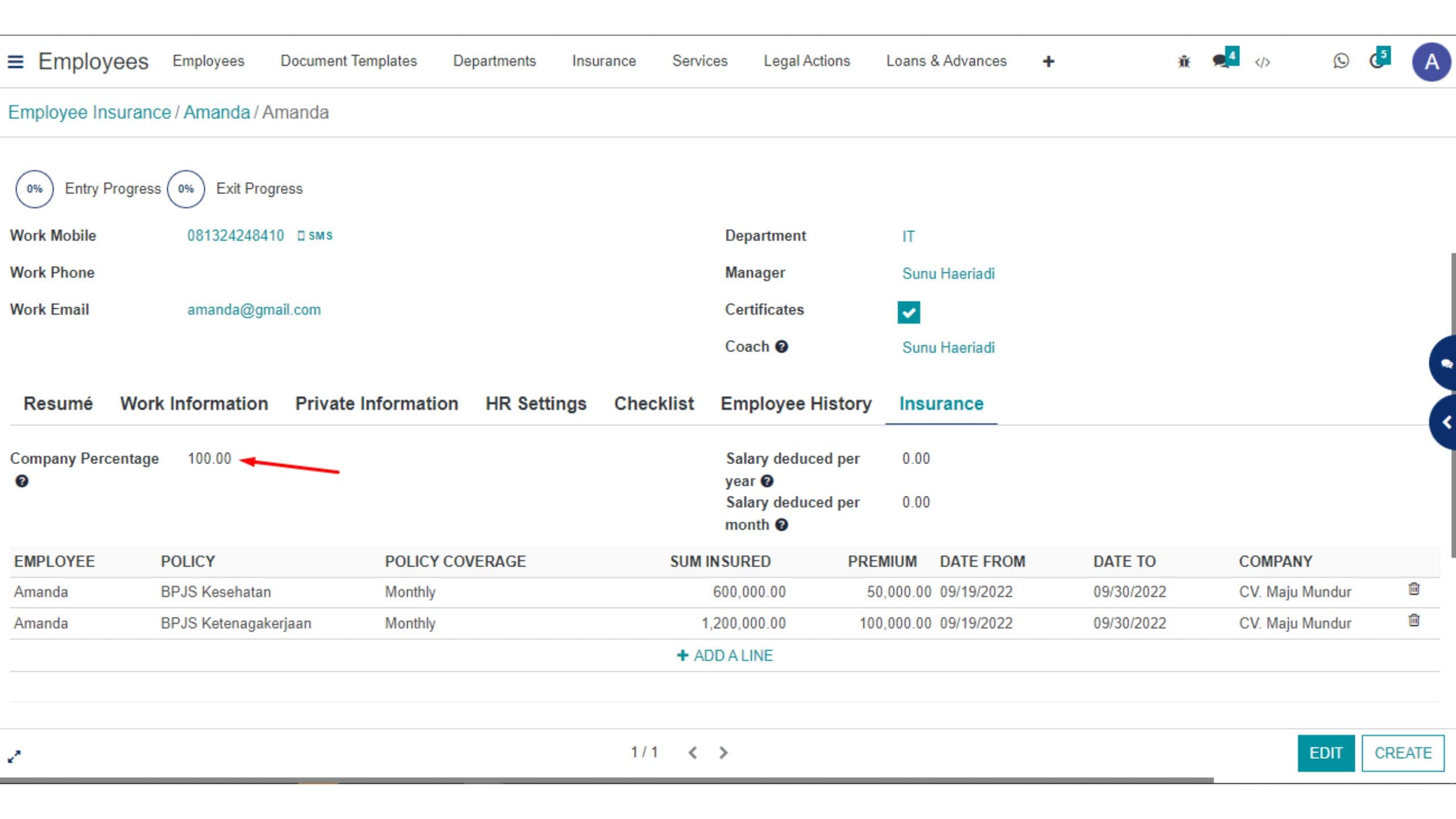Click the vertical scrollbar on the right
The image size is (1456, 819).
point(1453,405)
